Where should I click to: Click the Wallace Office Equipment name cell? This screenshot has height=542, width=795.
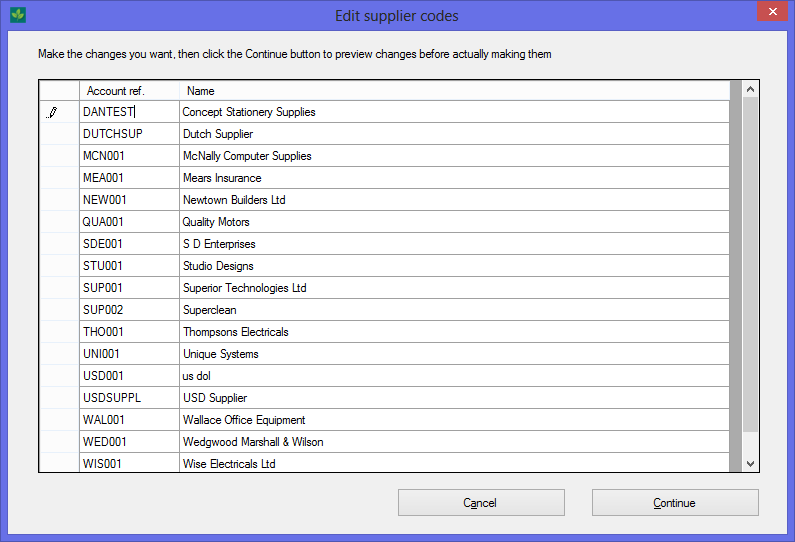[454, 420]
